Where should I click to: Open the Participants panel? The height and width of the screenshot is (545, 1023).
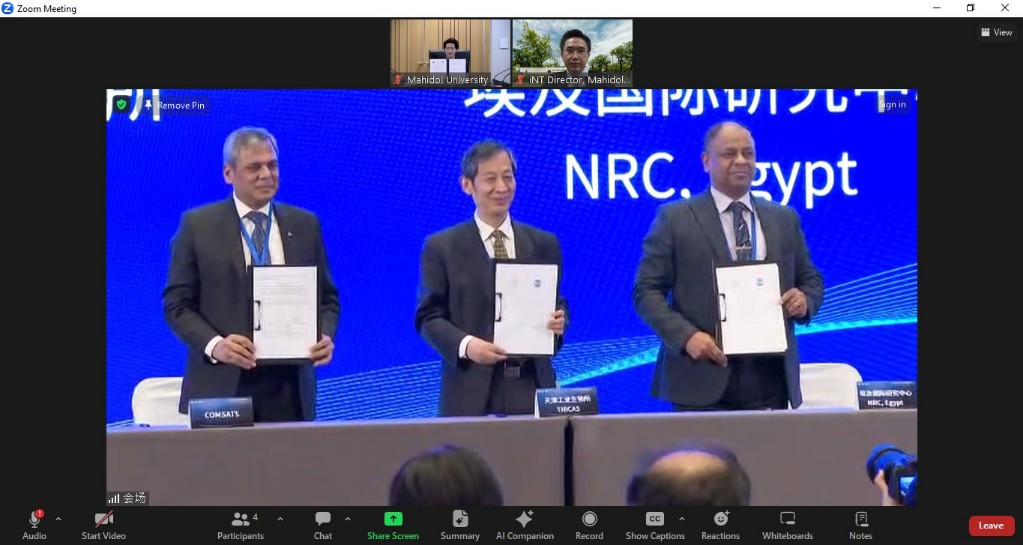click(x=241, y=525)
